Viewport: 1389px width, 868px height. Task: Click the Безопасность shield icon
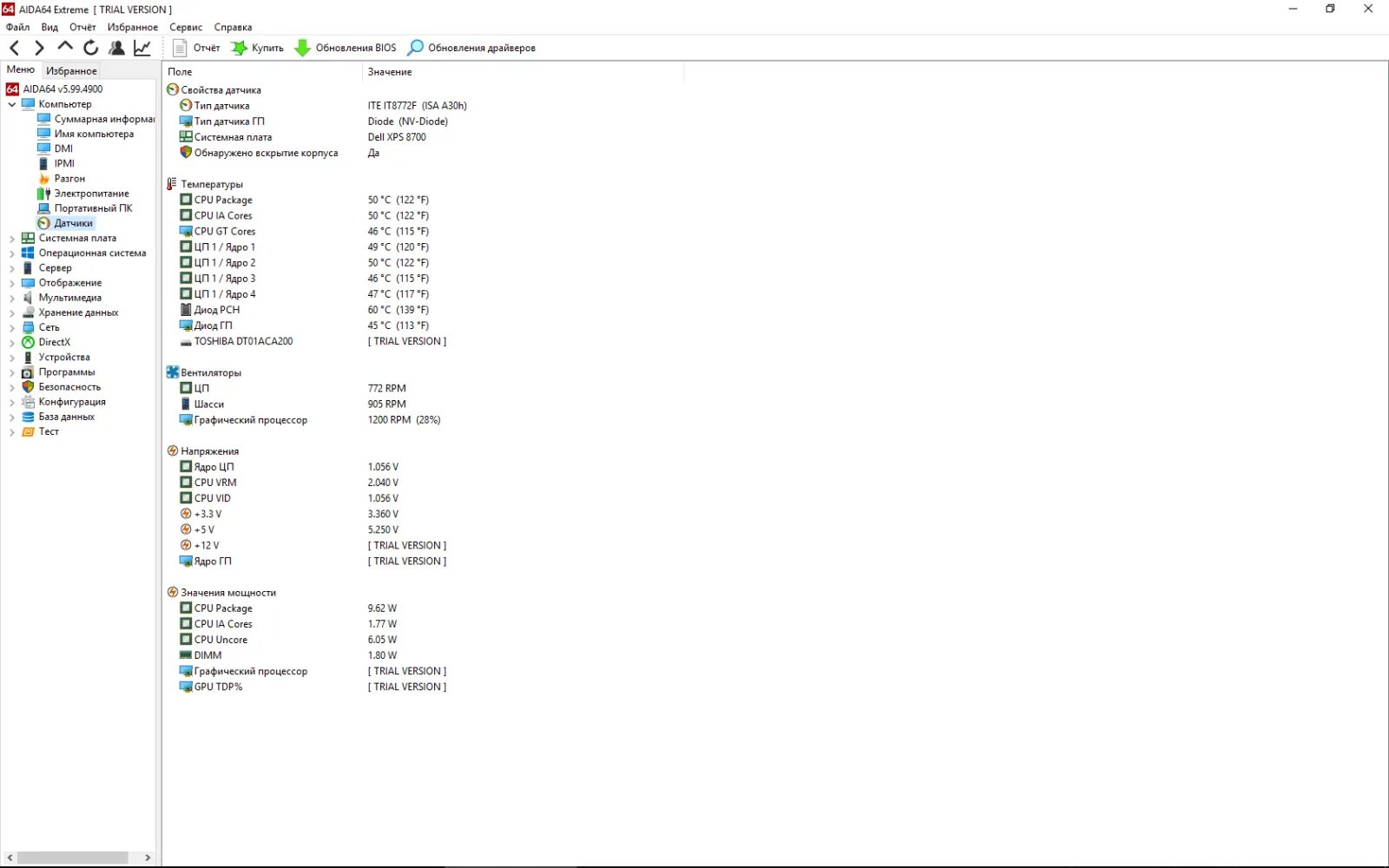[28, 387]
